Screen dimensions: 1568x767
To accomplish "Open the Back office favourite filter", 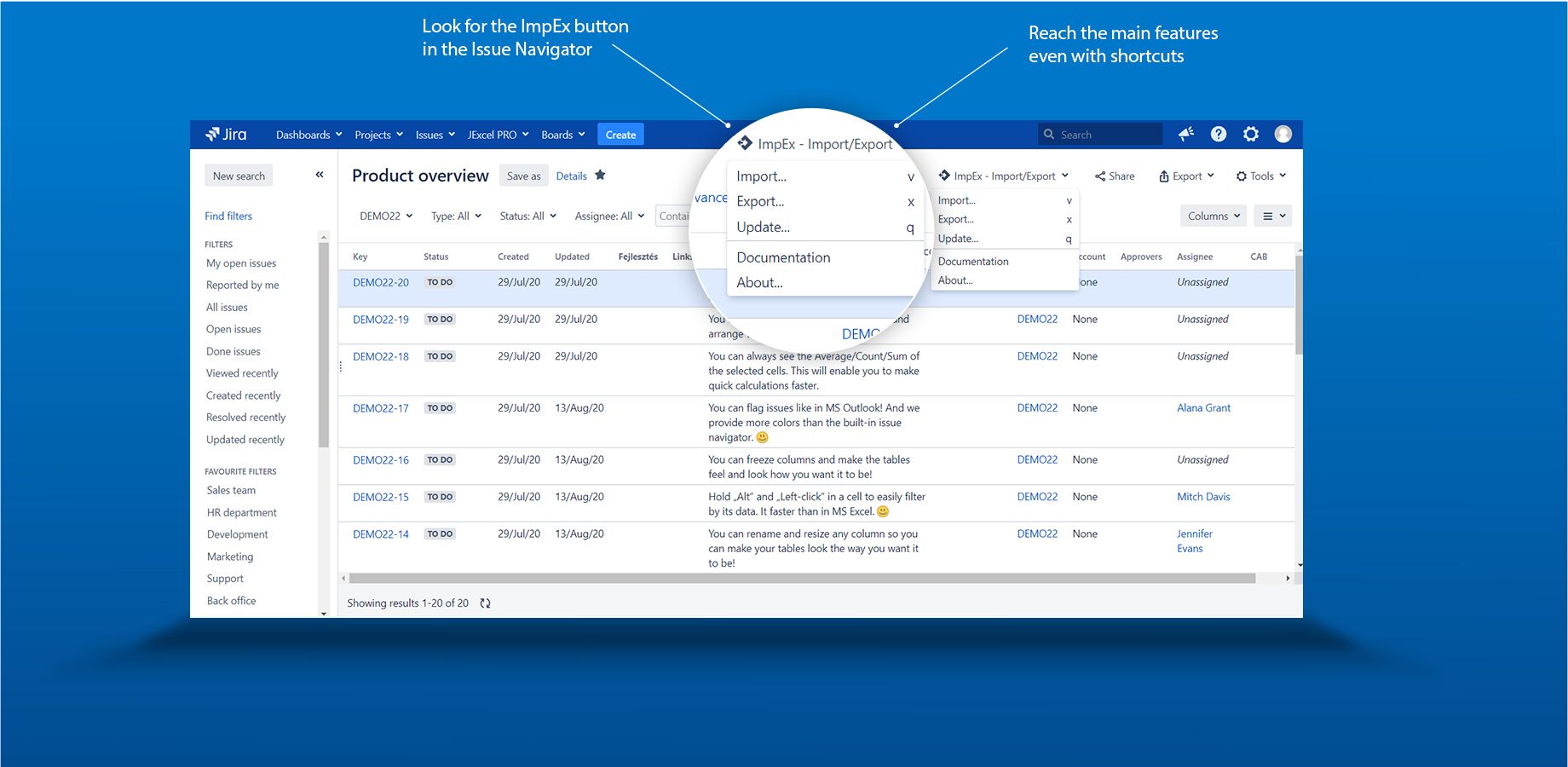I will tap(231, 601).
